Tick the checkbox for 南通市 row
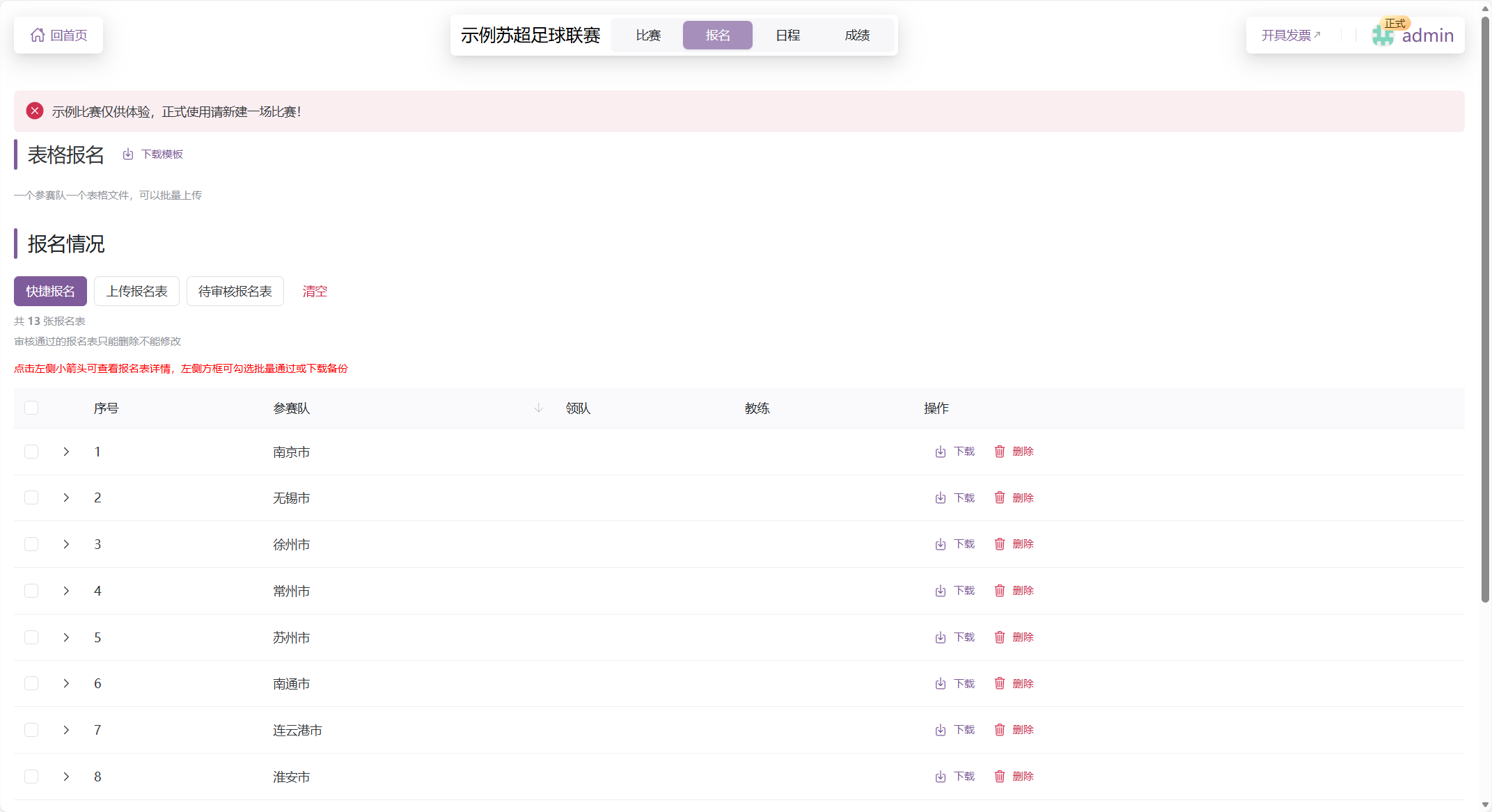 [x=31, y=683]
